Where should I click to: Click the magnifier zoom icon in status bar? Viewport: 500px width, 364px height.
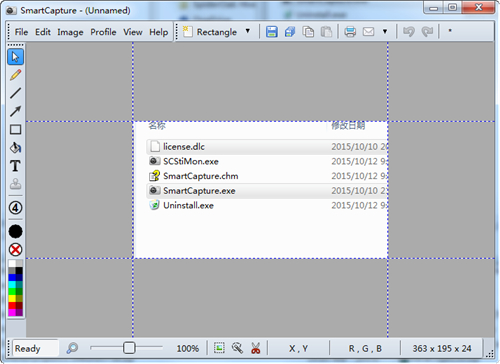[x=72, y=348]
